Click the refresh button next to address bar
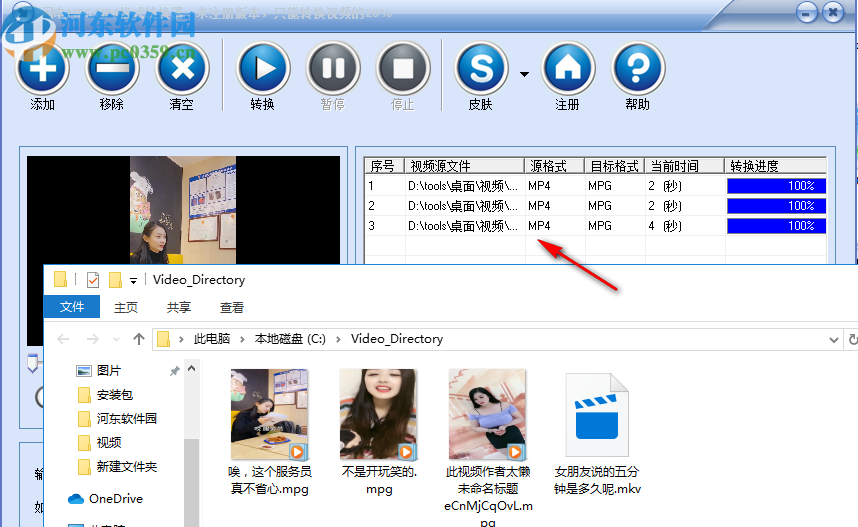Screen dimensions: 858x527 click(x=852, y=340)
